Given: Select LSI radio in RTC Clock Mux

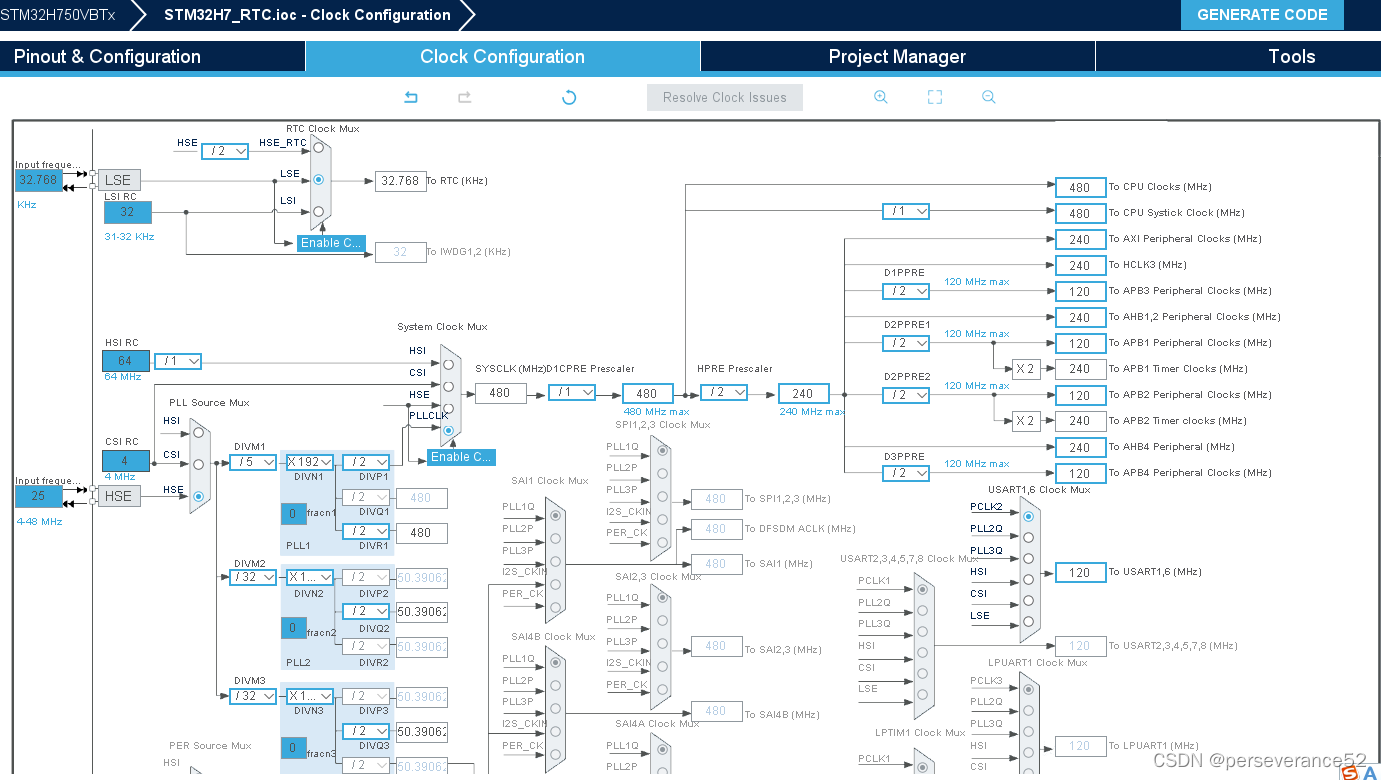Looking at the screenshot, I should click(x=319, y=211).
